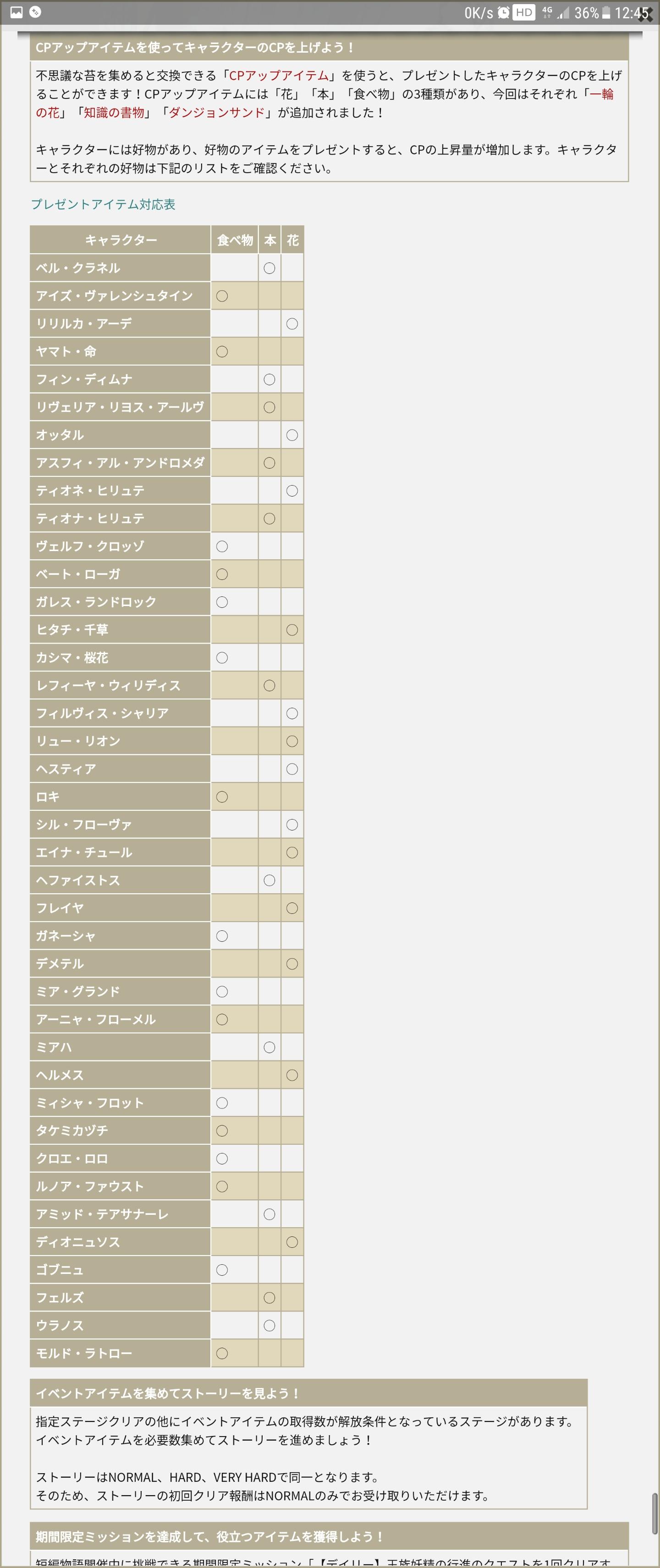The height and width of the screenshot is (1568, 660).
Task: Select the food circle for アイズ・ヴァレンシュタイン
Action: pos(222,296)
